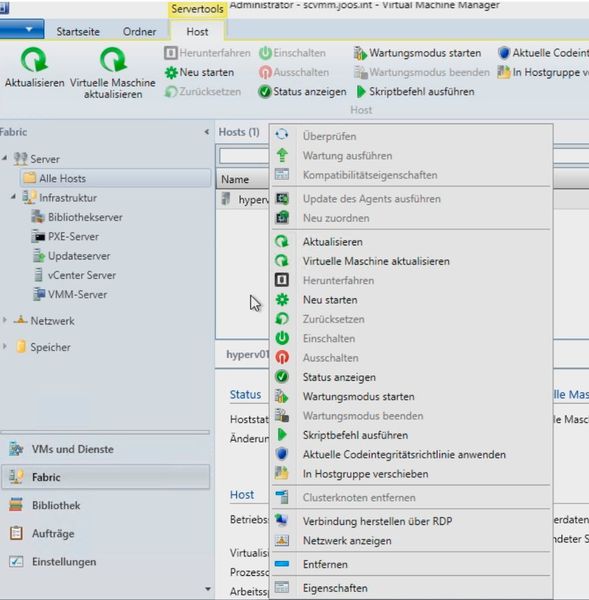The image size is (589, 600).
Task: Click shield icon for Codeintegritätsrichtlinie anwenden
Action: click(x=282, y=454)
